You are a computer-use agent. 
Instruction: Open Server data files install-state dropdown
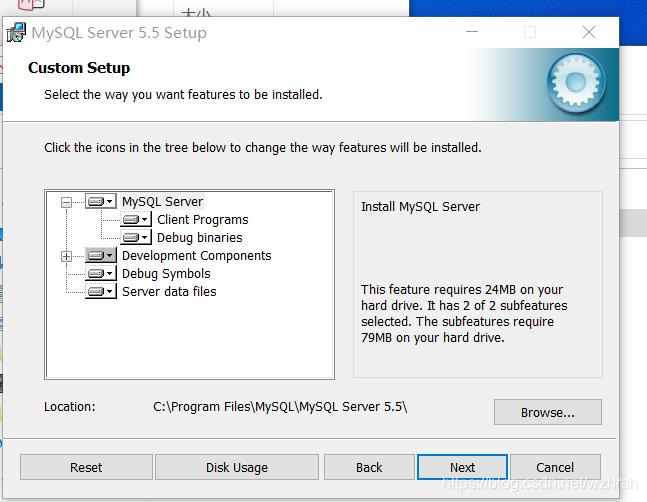click(x=101, y=292)
